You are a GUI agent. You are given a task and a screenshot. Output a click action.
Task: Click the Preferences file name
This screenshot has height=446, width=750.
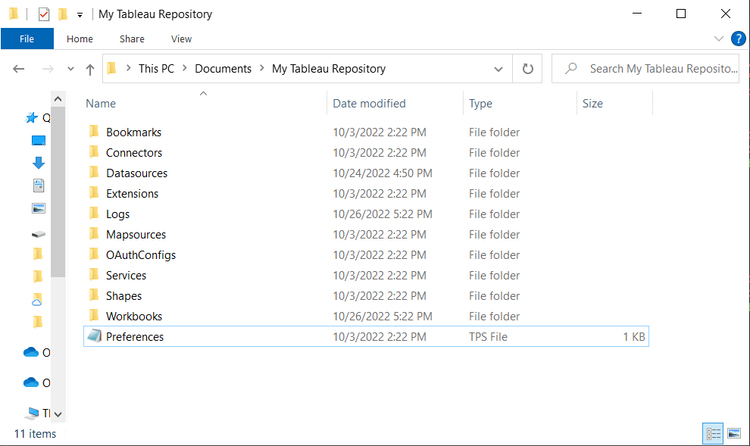(135, 337)
